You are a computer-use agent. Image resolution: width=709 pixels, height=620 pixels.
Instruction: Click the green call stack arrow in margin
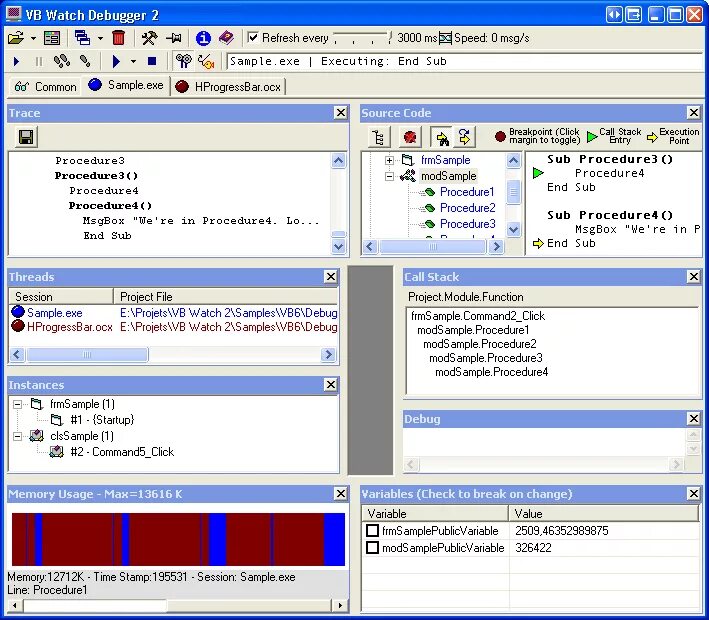coord(538,173)
